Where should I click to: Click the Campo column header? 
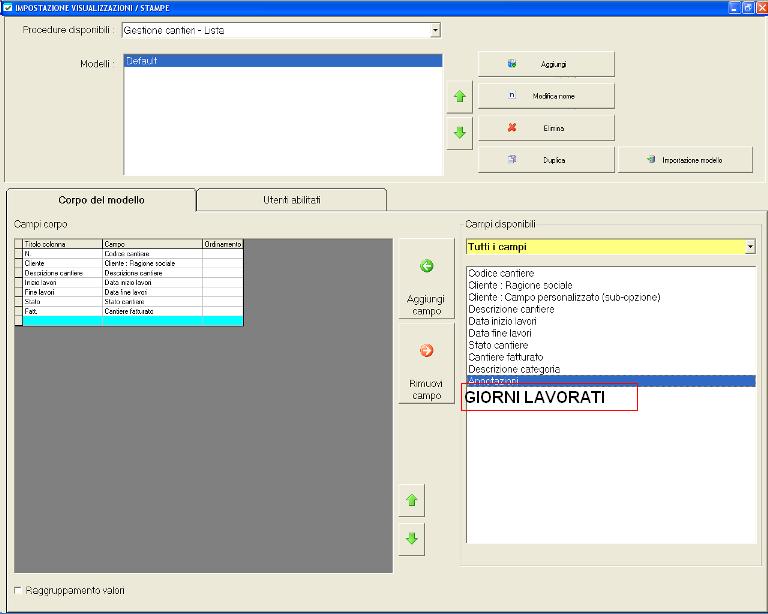(152, 244)
